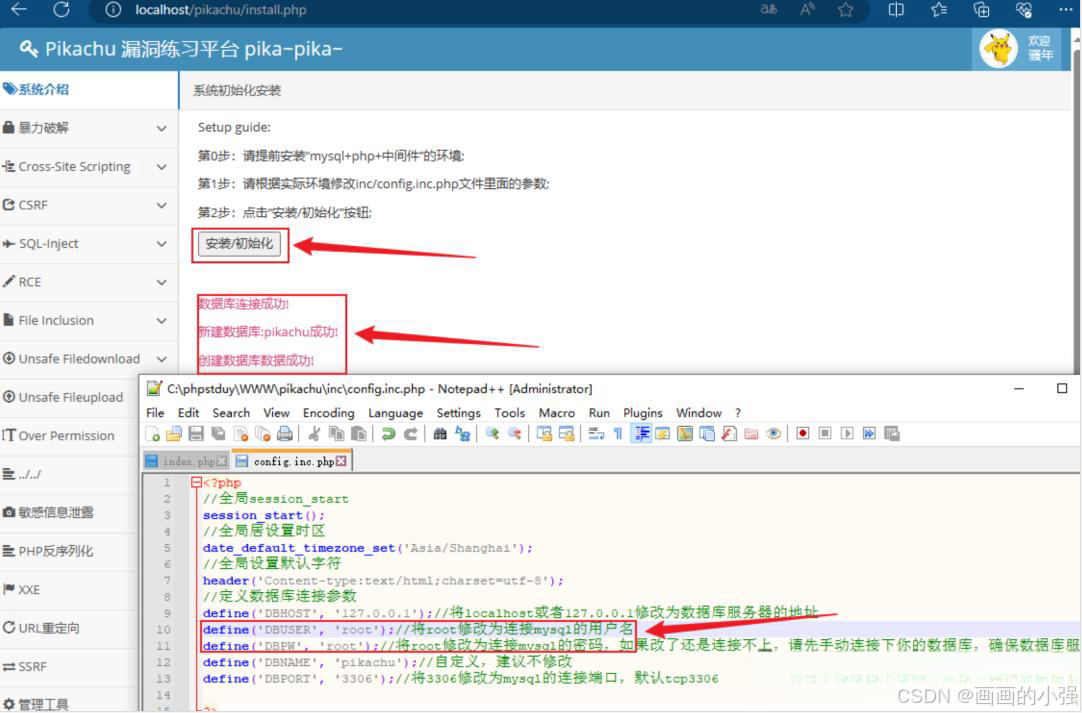Click the Function list icon in Notepad++
This screenshot has height=713, width=1082.
(x=729, y=433)
